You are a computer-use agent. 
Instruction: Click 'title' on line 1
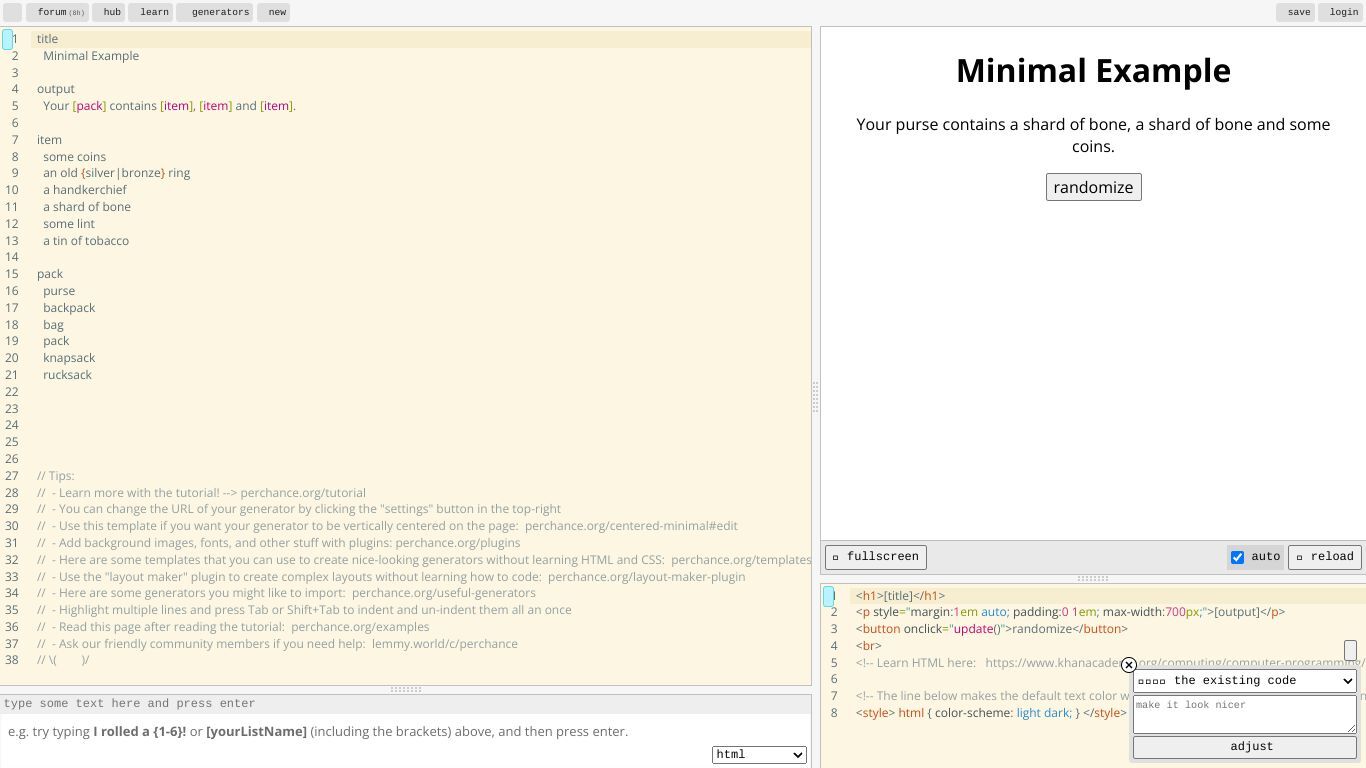[x=47, y=39]
